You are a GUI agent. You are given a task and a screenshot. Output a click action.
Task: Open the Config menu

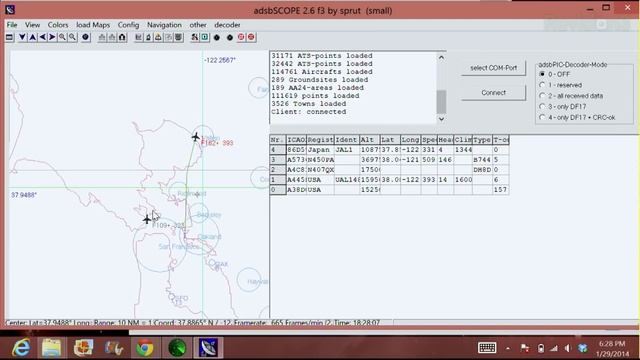tap(129, 25)
